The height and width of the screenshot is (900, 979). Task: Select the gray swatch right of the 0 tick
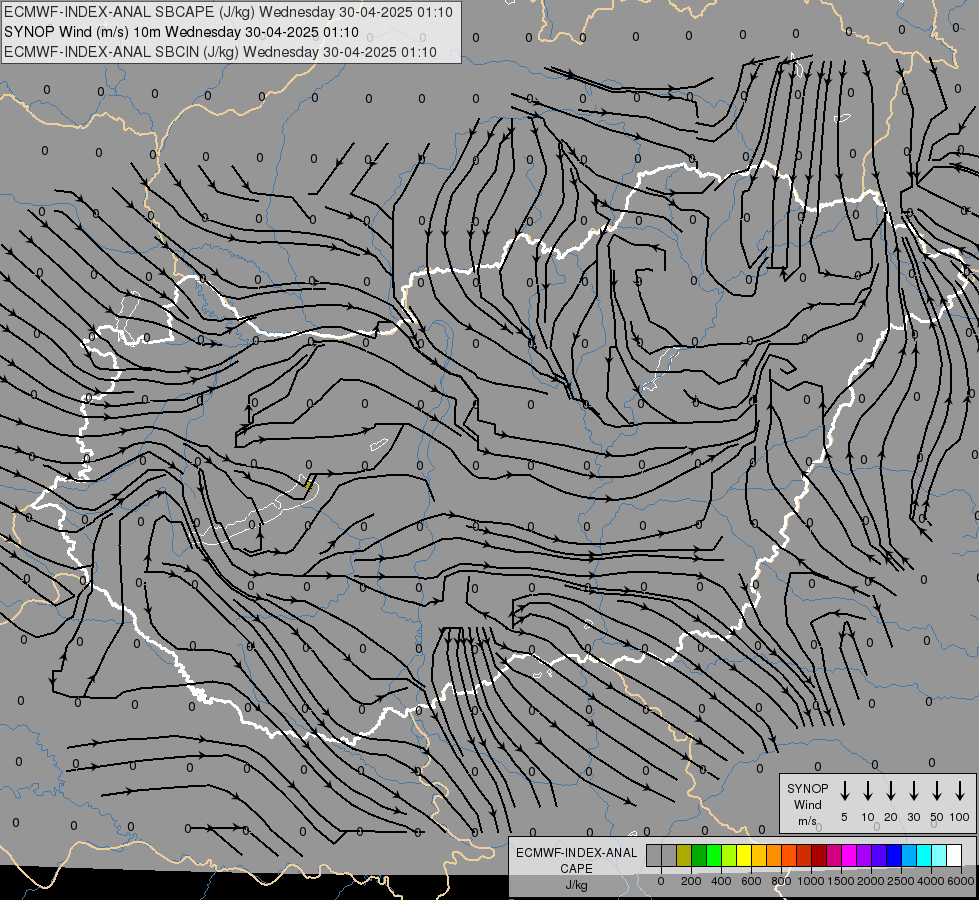(x=669, y=855)
